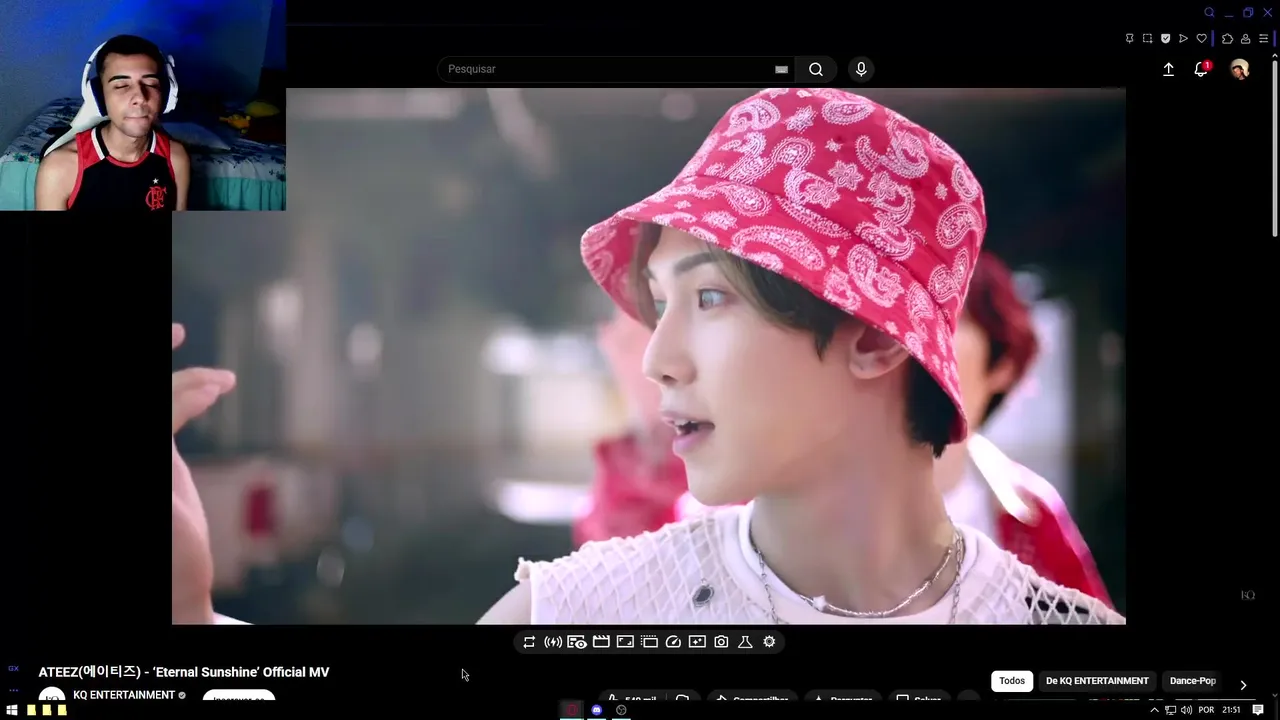Click the volume booster lightning icon
Screen dimensions: 1280x720
553,642
